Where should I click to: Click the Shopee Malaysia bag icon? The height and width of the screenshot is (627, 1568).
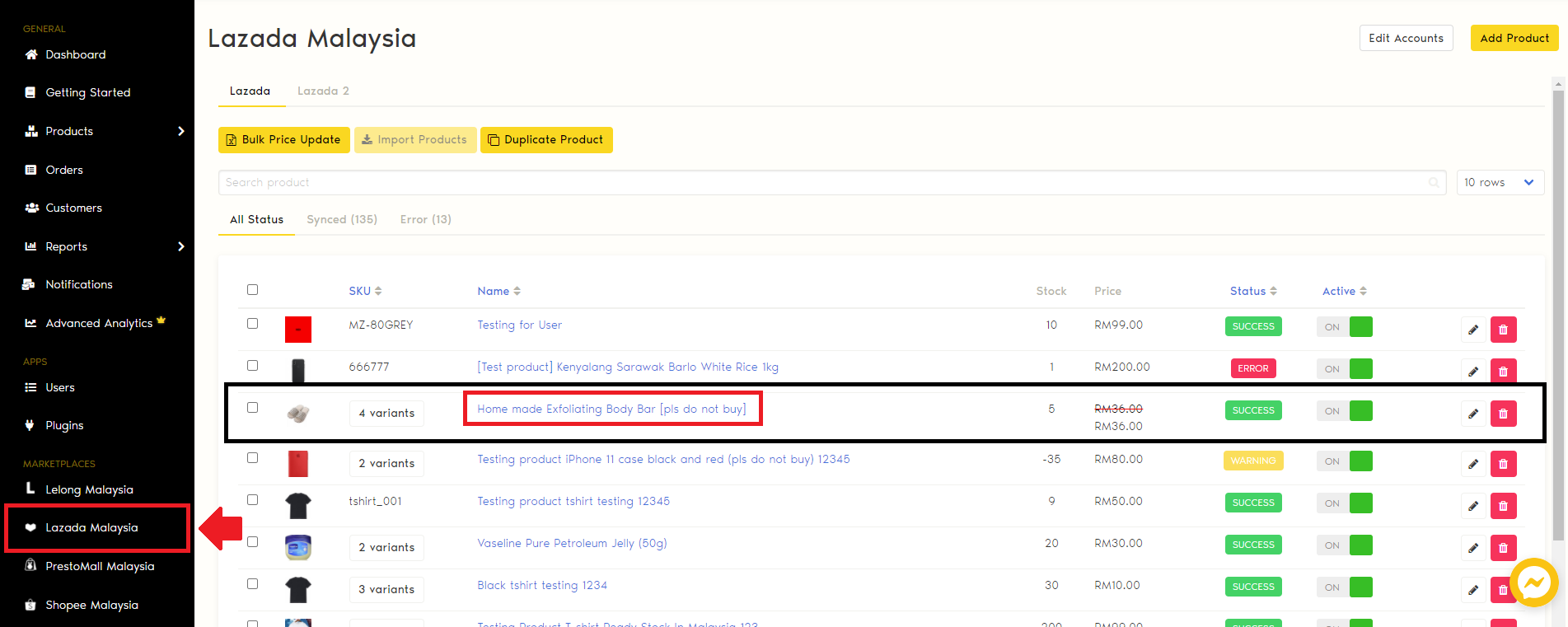30,605
